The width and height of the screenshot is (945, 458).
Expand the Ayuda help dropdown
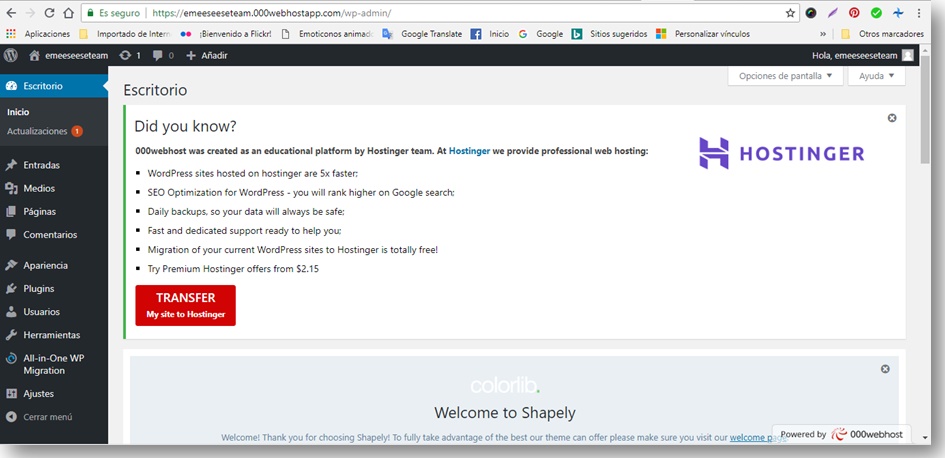point(876,76)
